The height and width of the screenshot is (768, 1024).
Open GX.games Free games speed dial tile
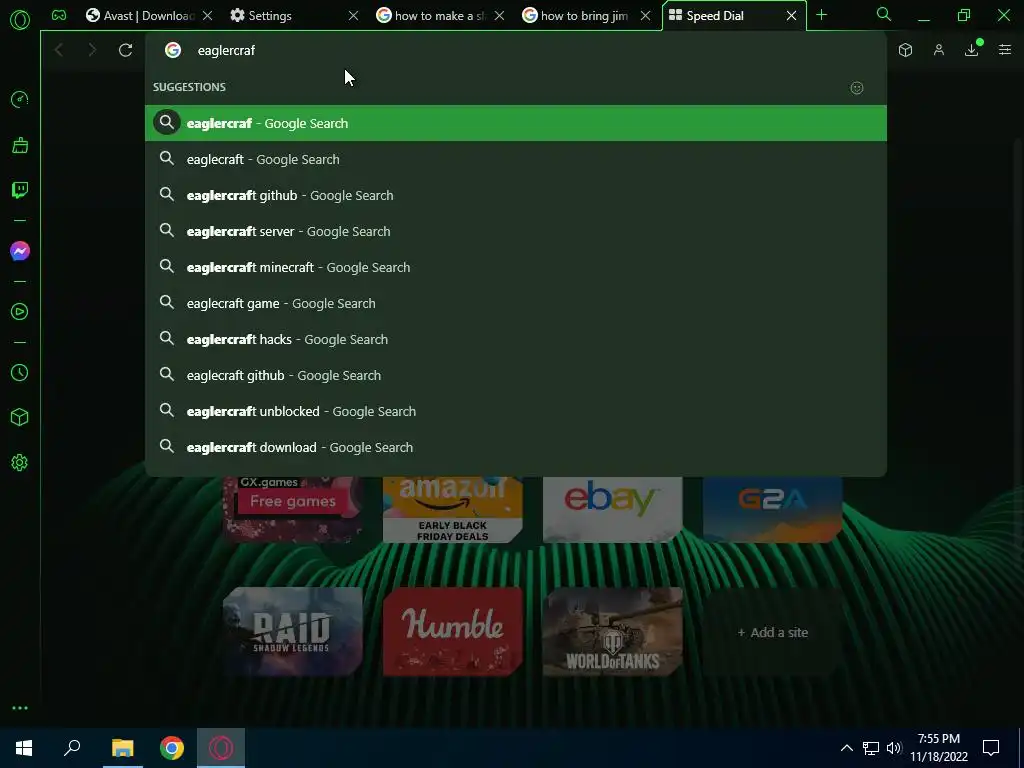293,509
